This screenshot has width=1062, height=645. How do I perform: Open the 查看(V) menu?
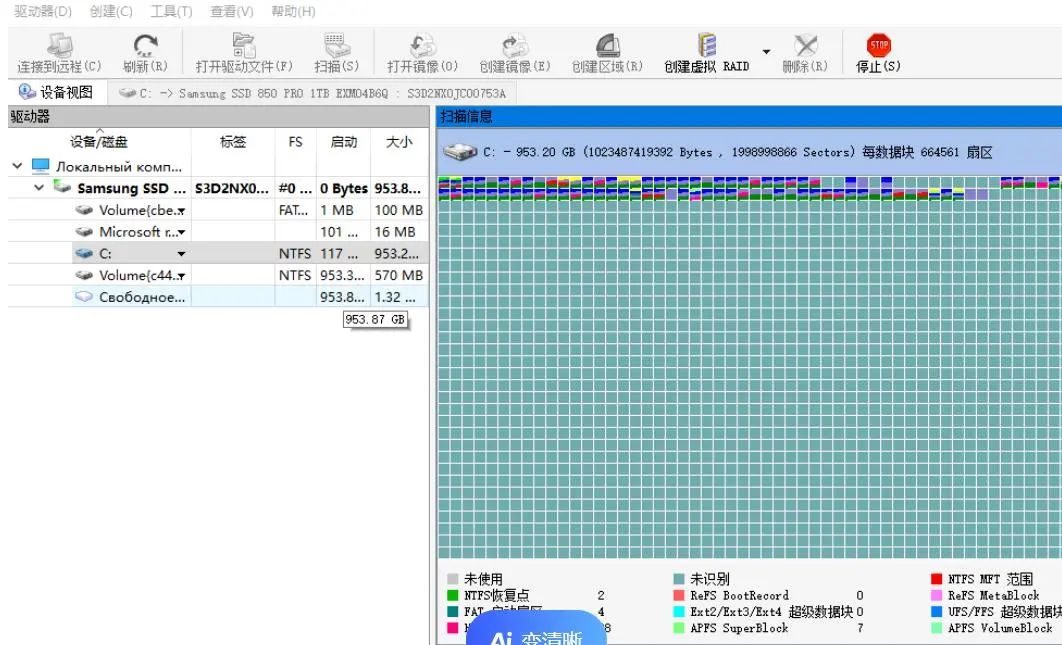pos(232,12)
